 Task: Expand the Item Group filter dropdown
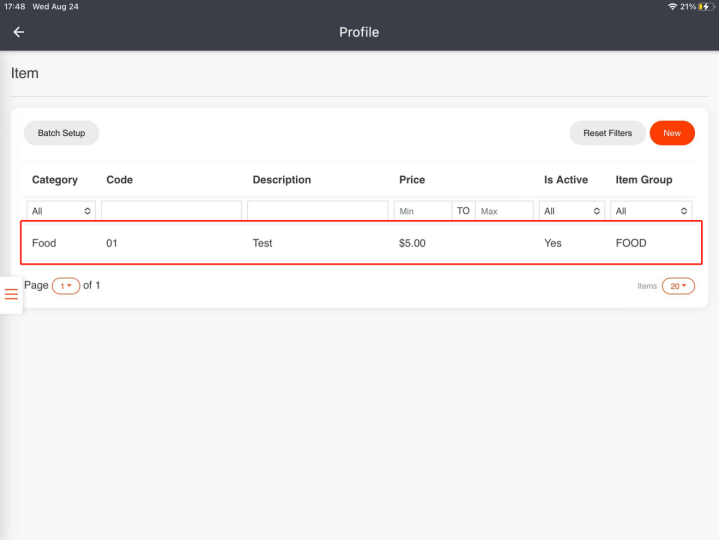[652, 211]
